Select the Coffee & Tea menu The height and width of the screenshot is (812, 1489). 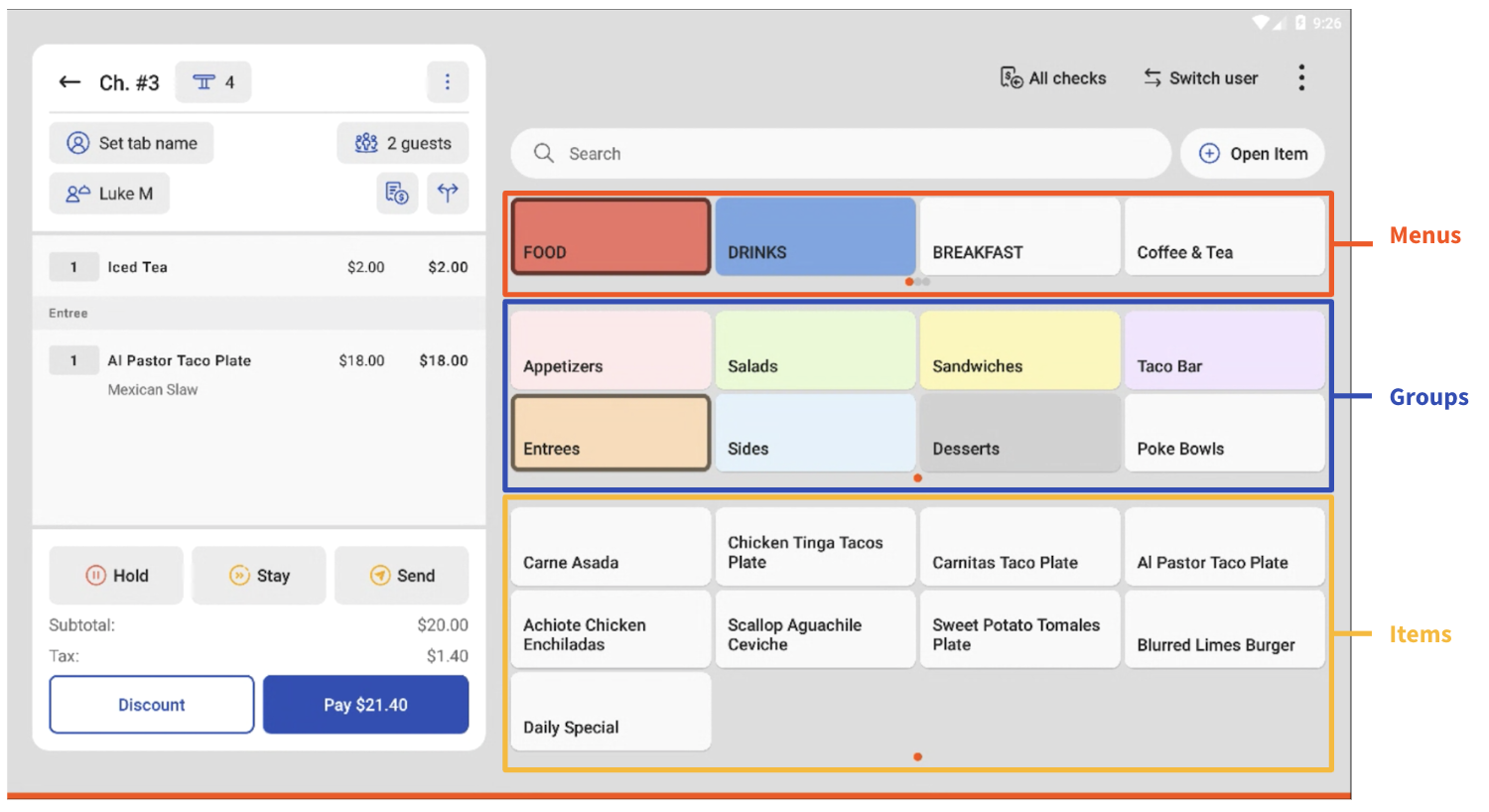[x=1224, y=236]
